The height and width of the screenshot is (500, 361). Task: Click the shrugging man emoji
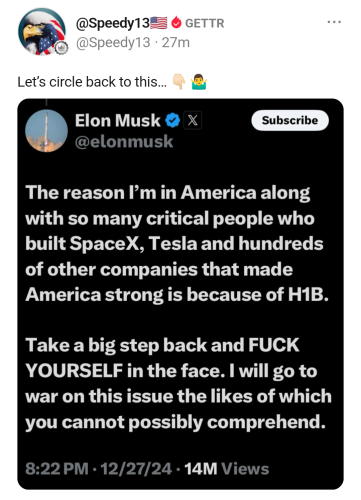click(199, 82)
